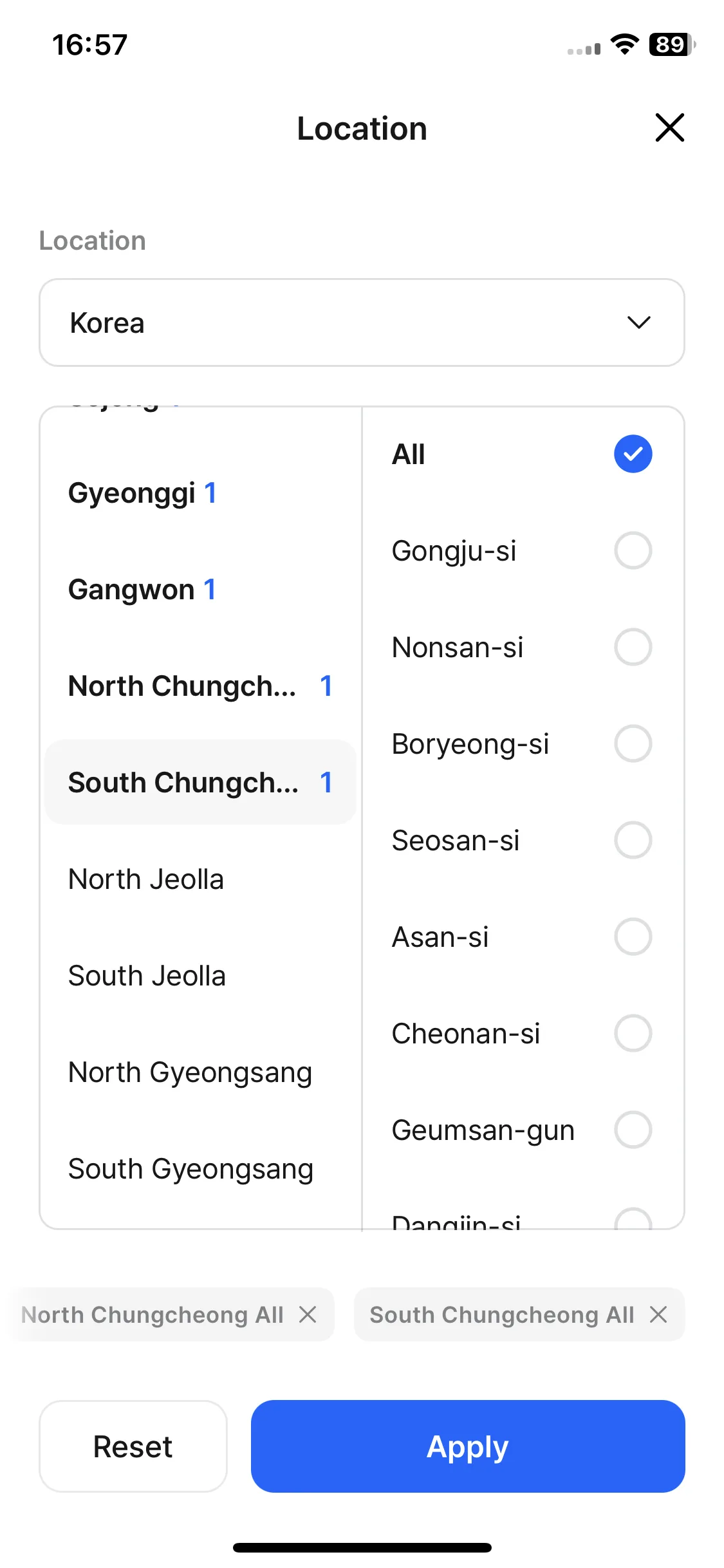Select the Nonsan-si radio button
This screenshot has width=724, height=1568.
pos(633,647)
